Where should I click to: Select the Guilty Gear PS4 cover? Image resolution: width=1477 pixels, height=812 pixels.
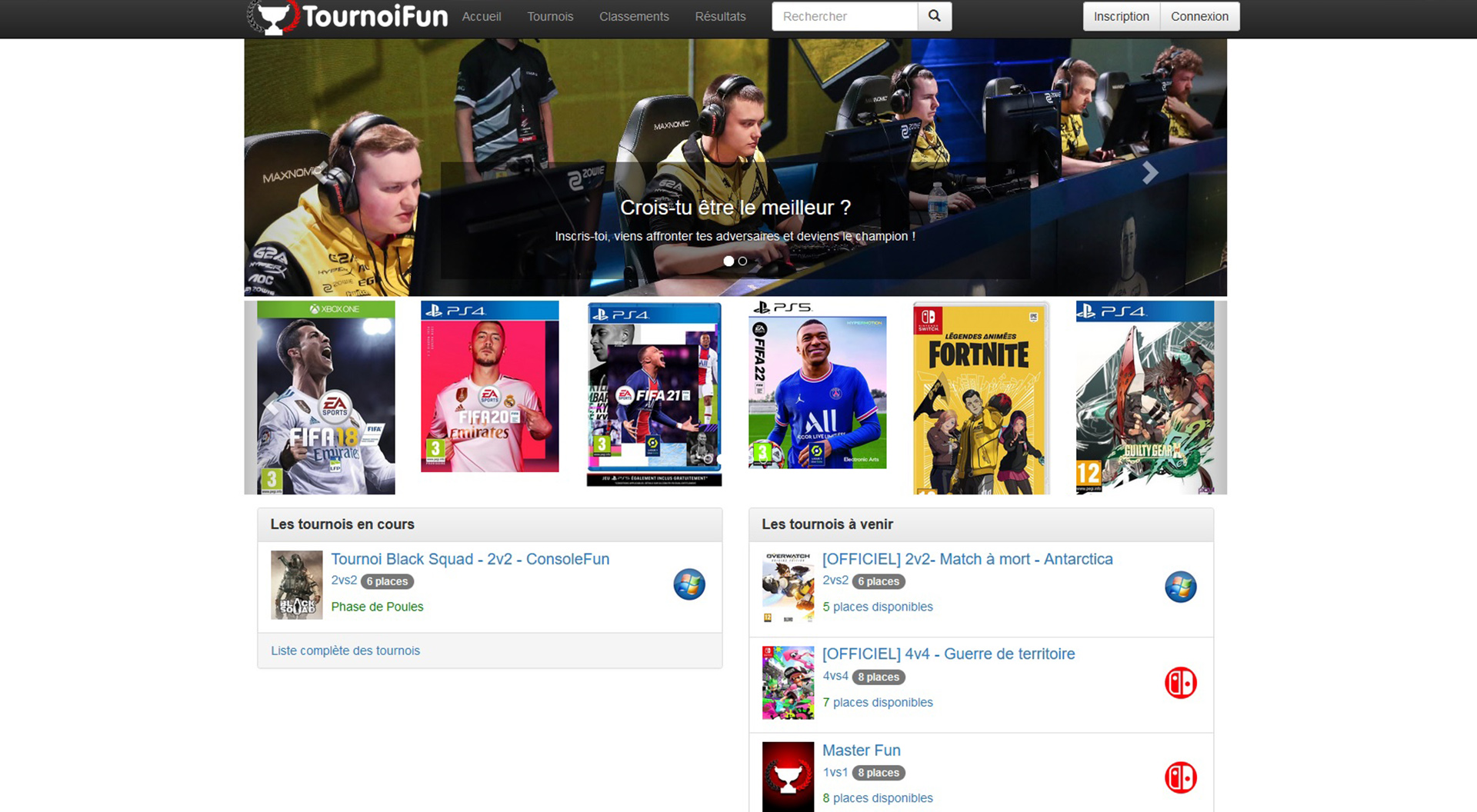pos(1145,398)
